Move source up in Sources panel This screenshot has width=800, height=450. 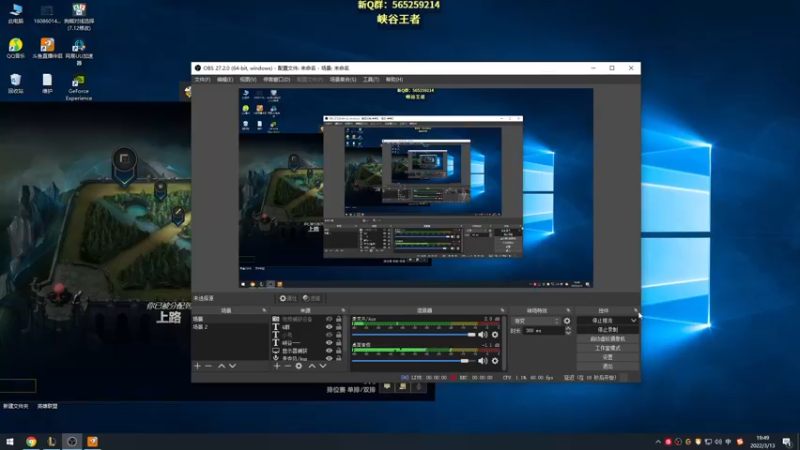click(312, 366)
